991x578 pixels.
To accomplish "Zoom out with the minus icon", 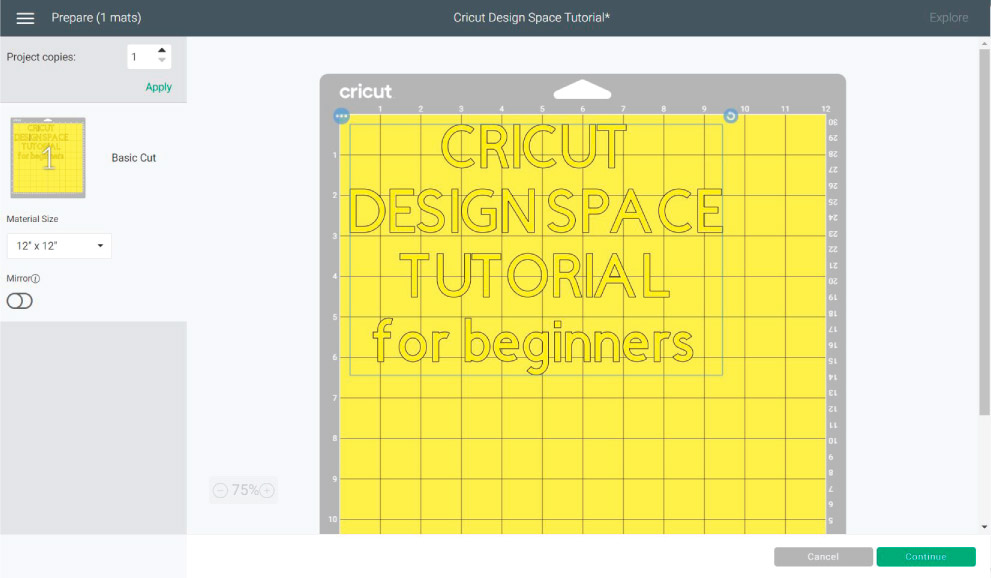I will coord(220,490).
